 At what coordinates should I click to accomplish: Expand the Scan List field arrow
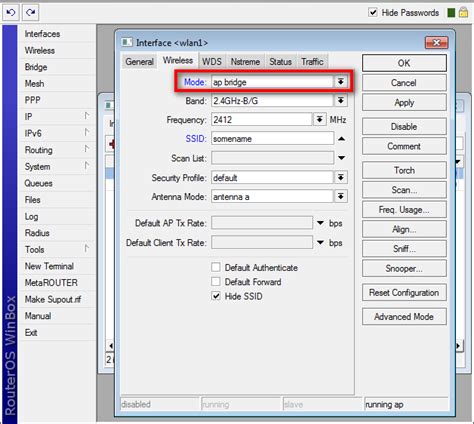point(341,158)
